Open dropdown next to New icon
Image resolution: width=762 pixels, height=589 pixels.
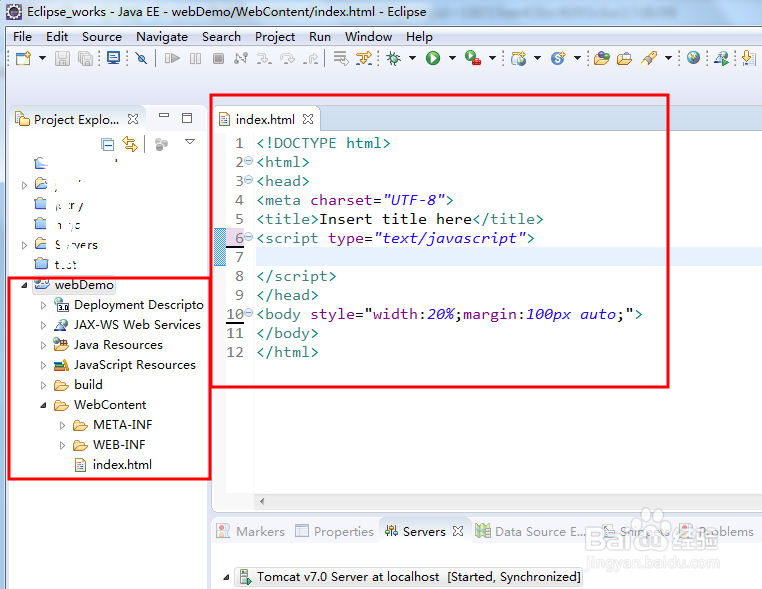(42, 58)
